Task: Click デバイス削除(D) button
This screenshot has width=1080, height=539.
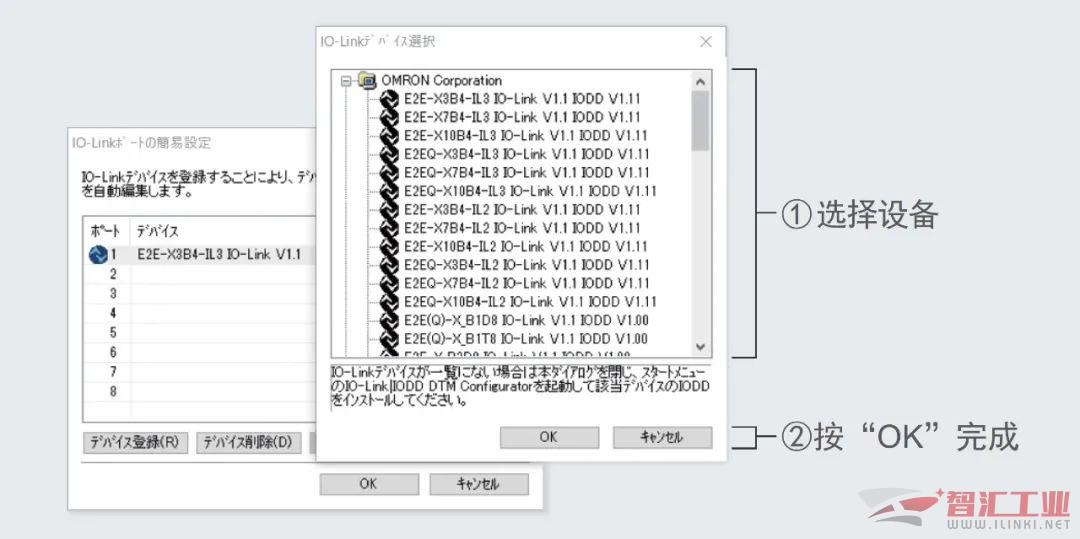Action: [x=249, y=443]
